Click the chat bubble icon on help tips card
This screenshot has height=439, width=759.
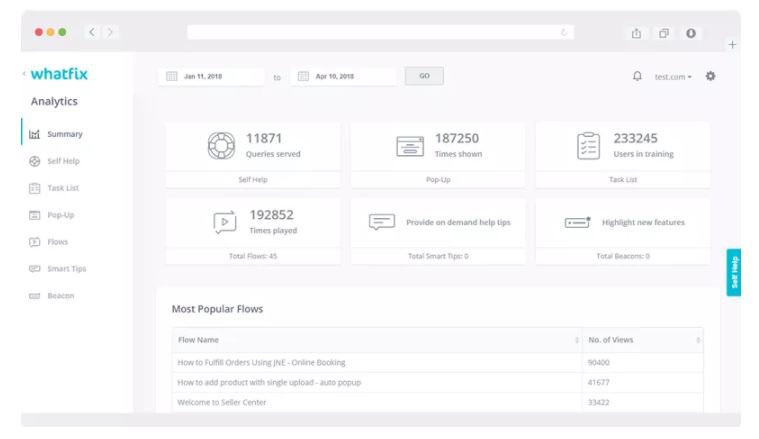[382, 222]
